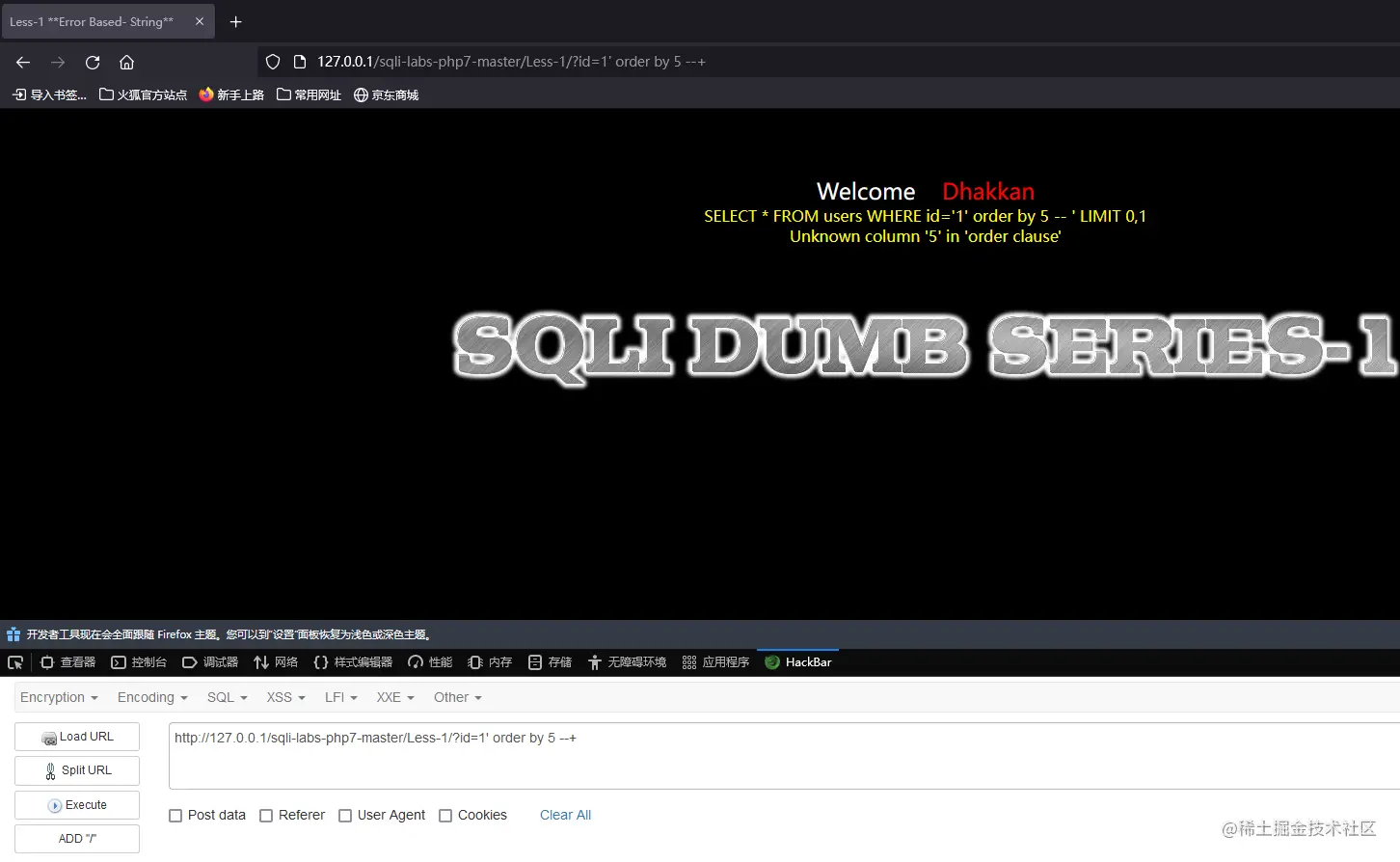Image resolution: width=1400 pixels, height=862 pixels.
Task: Close the Less-1 Error Based tab
Action: click(200, 21)
